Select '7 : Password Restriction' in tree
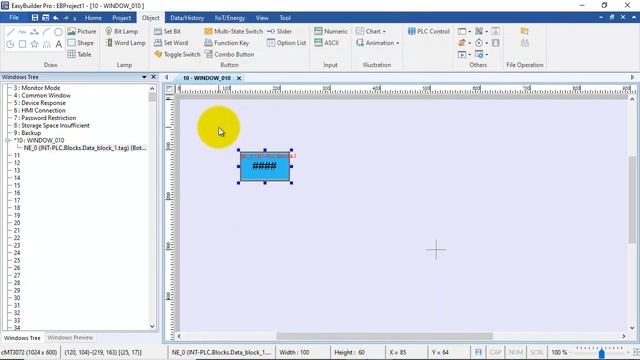640x360 pixels. (45, 118)
